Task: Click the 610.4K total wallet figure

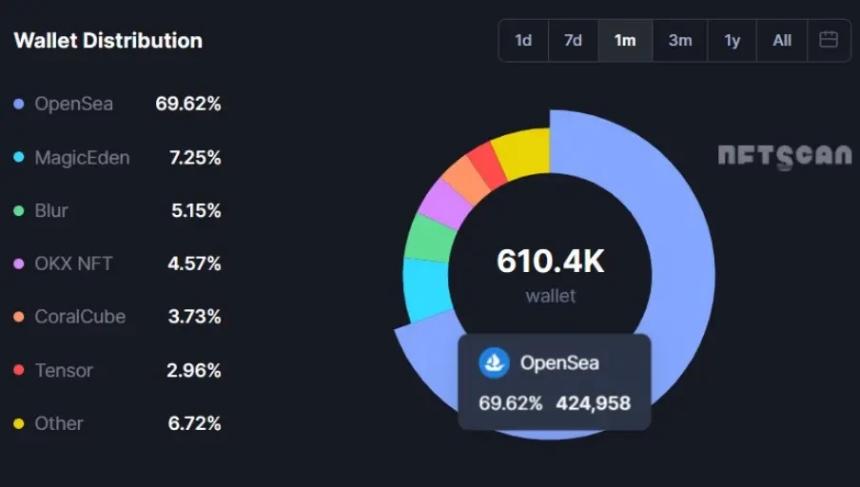Action: click(x=551, y=261)
